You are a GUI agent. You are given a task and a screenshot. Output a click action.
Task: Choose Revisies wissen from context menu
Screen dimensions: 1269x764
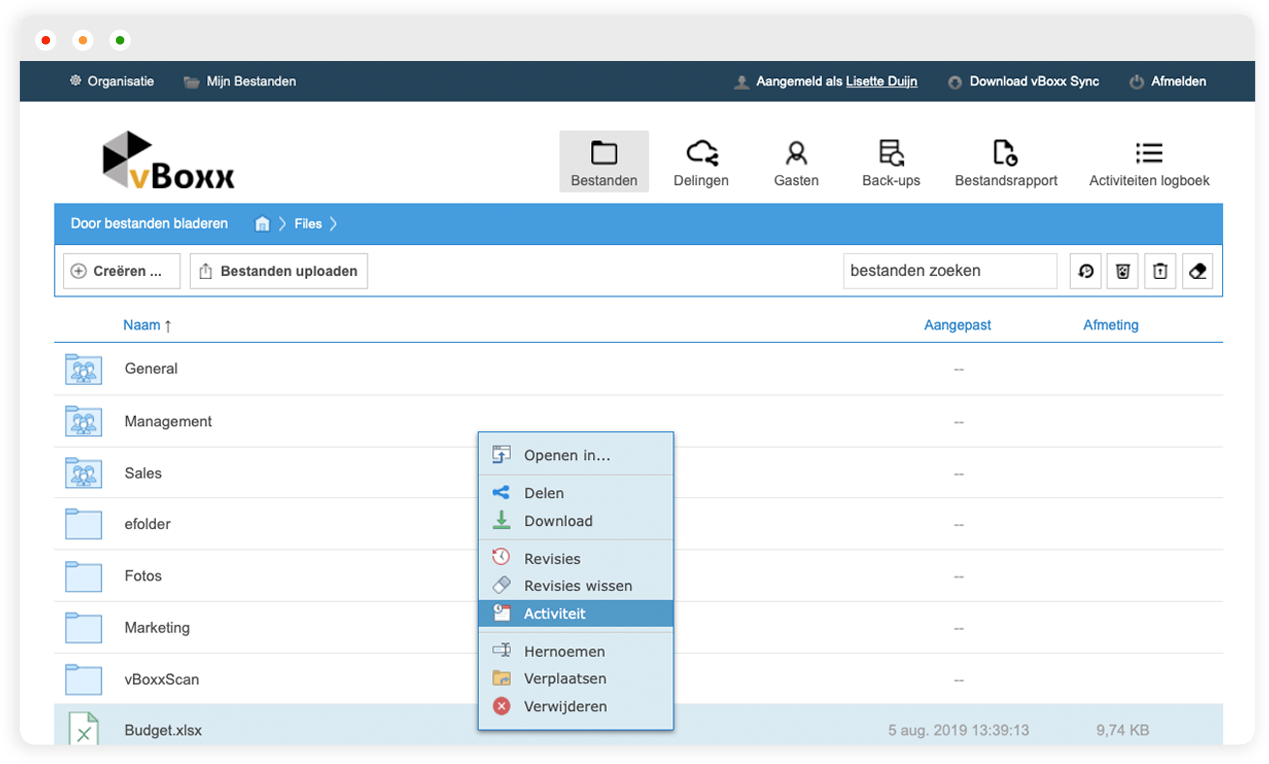tap(576, 586)
